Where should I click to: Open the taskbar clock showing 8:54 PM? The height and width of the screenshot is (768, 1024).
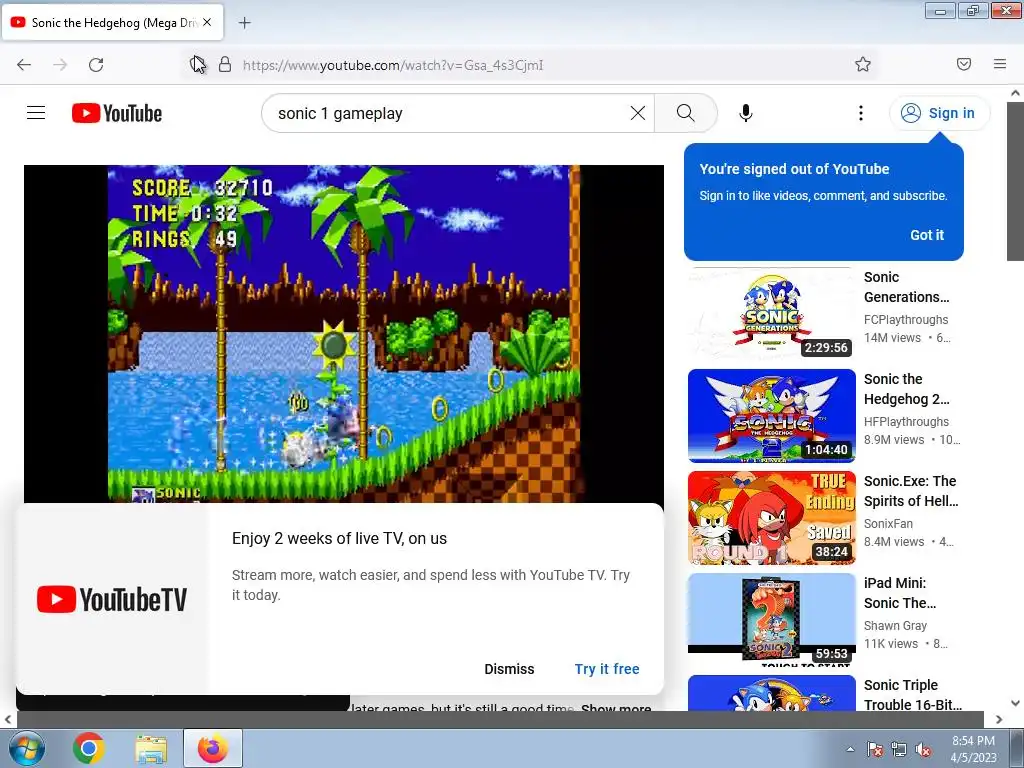click(973, 749)
